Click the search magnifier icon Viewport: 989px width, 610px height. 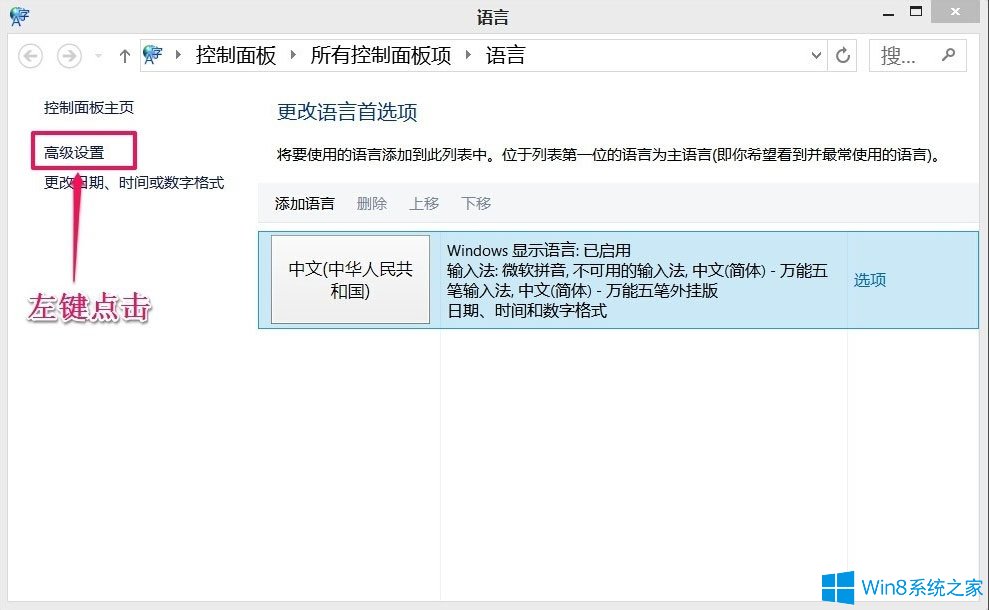pos(948,55)
